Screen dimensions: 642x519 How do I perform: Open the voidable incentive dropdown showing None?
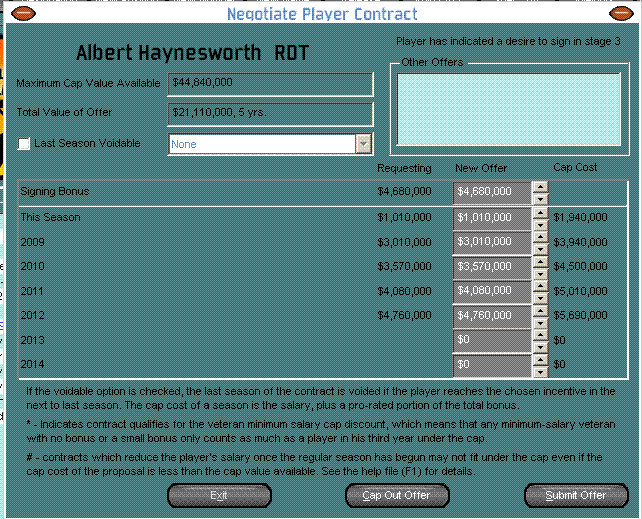click(x=364, y=144)
